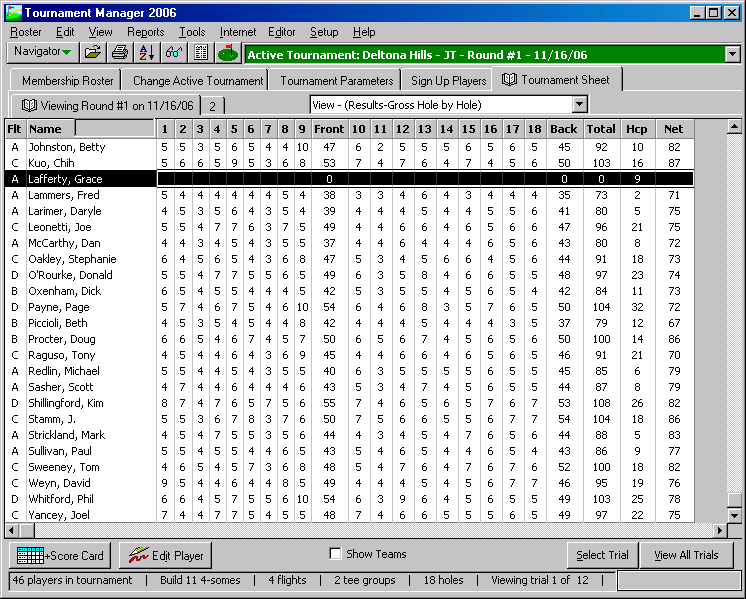
Task: Select the O'Rourke, Donald row
Action: (349, 275)
